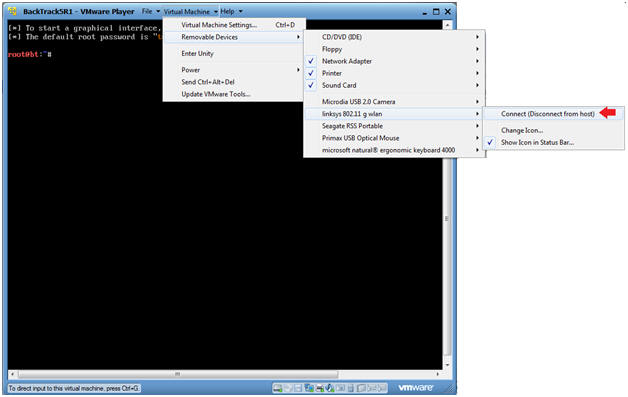Click the VMware Player title bar app icon
628x397 pixels.
[12, 11]
